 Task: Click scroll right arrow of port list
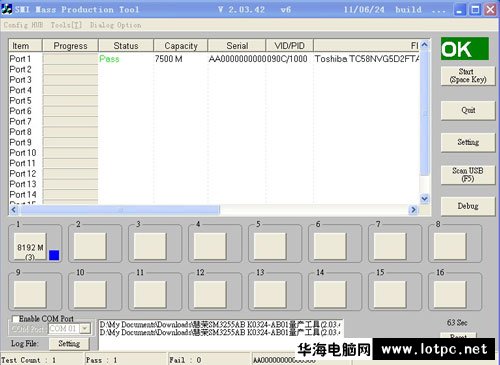click(413, 210)
